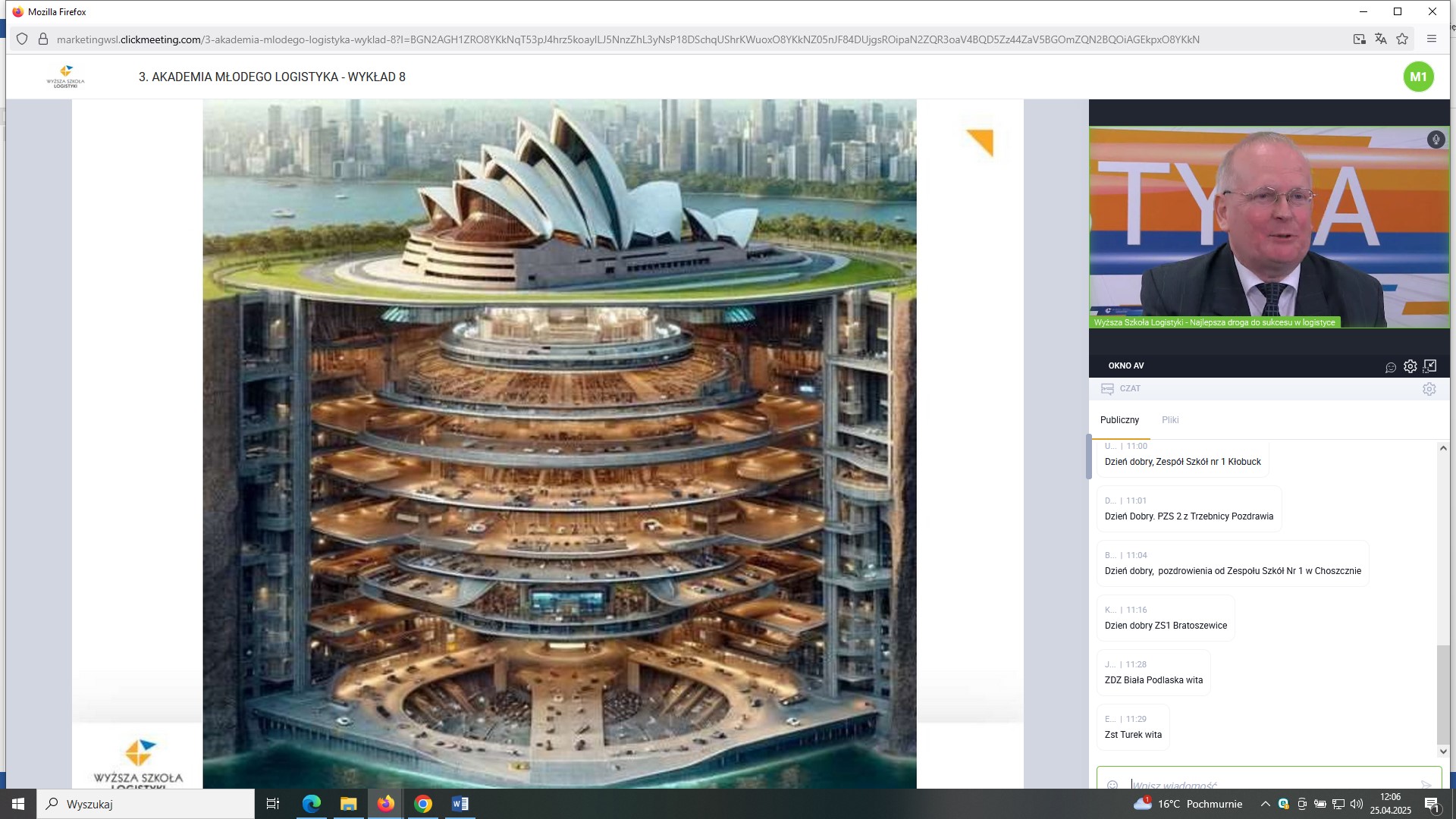Open the Windows Start menu

[18, 804]
